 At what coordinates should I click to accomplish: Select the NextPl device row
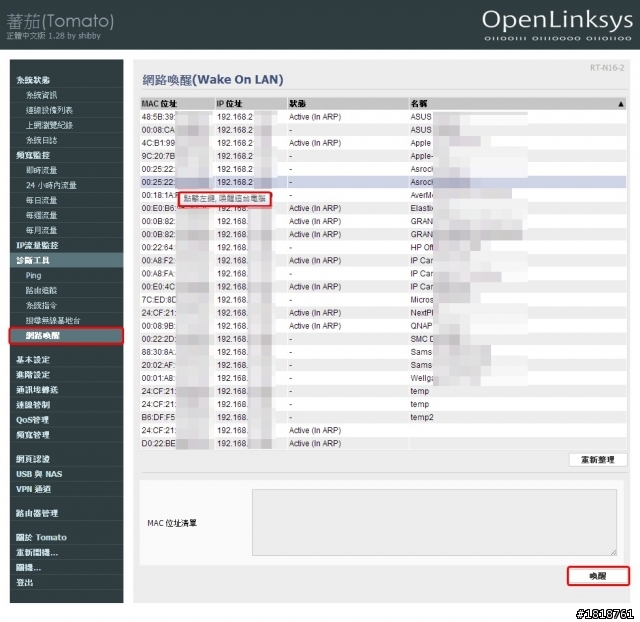(x=383, y=313)
